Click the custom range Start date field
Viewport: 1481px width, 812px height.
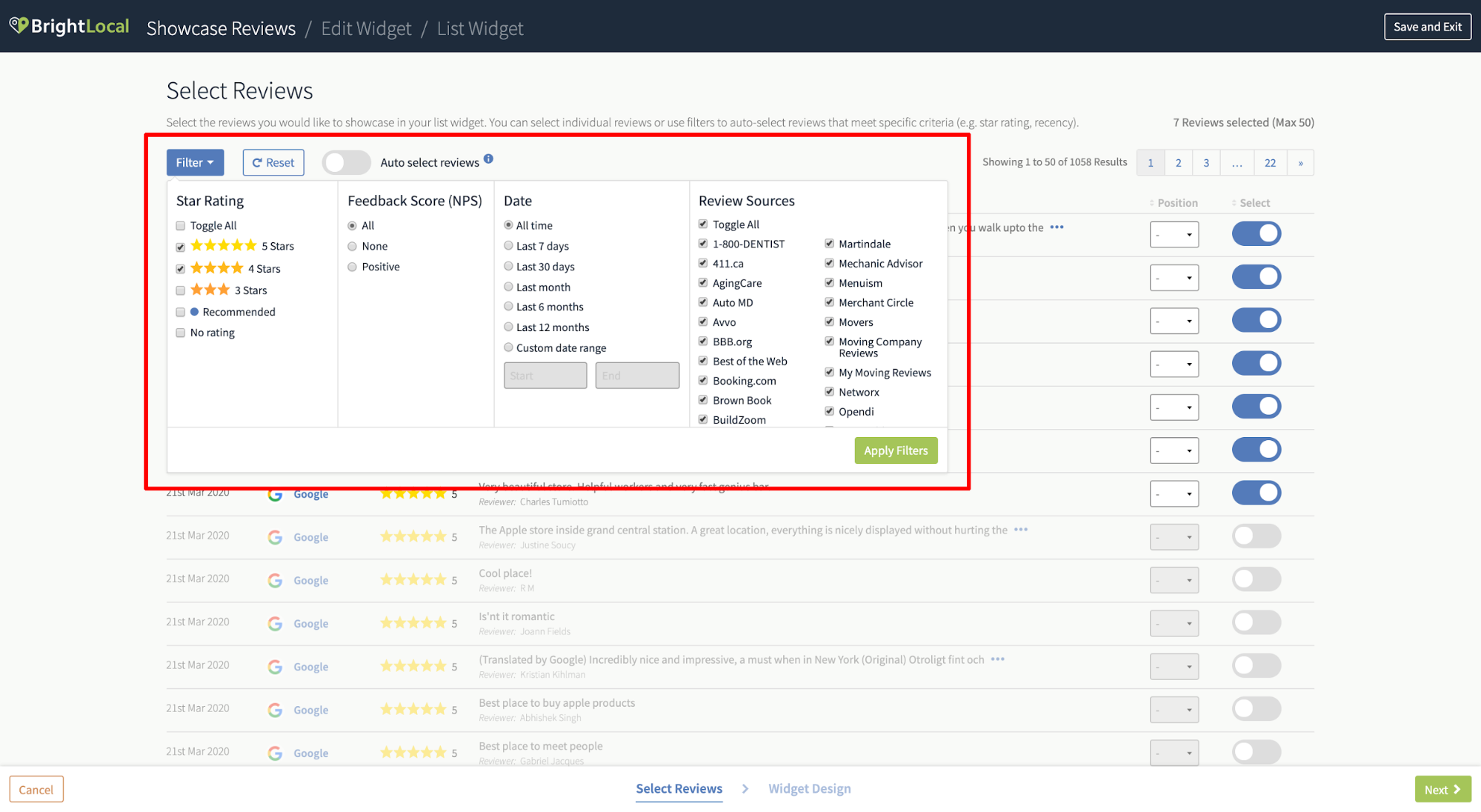tap(545, 376)
